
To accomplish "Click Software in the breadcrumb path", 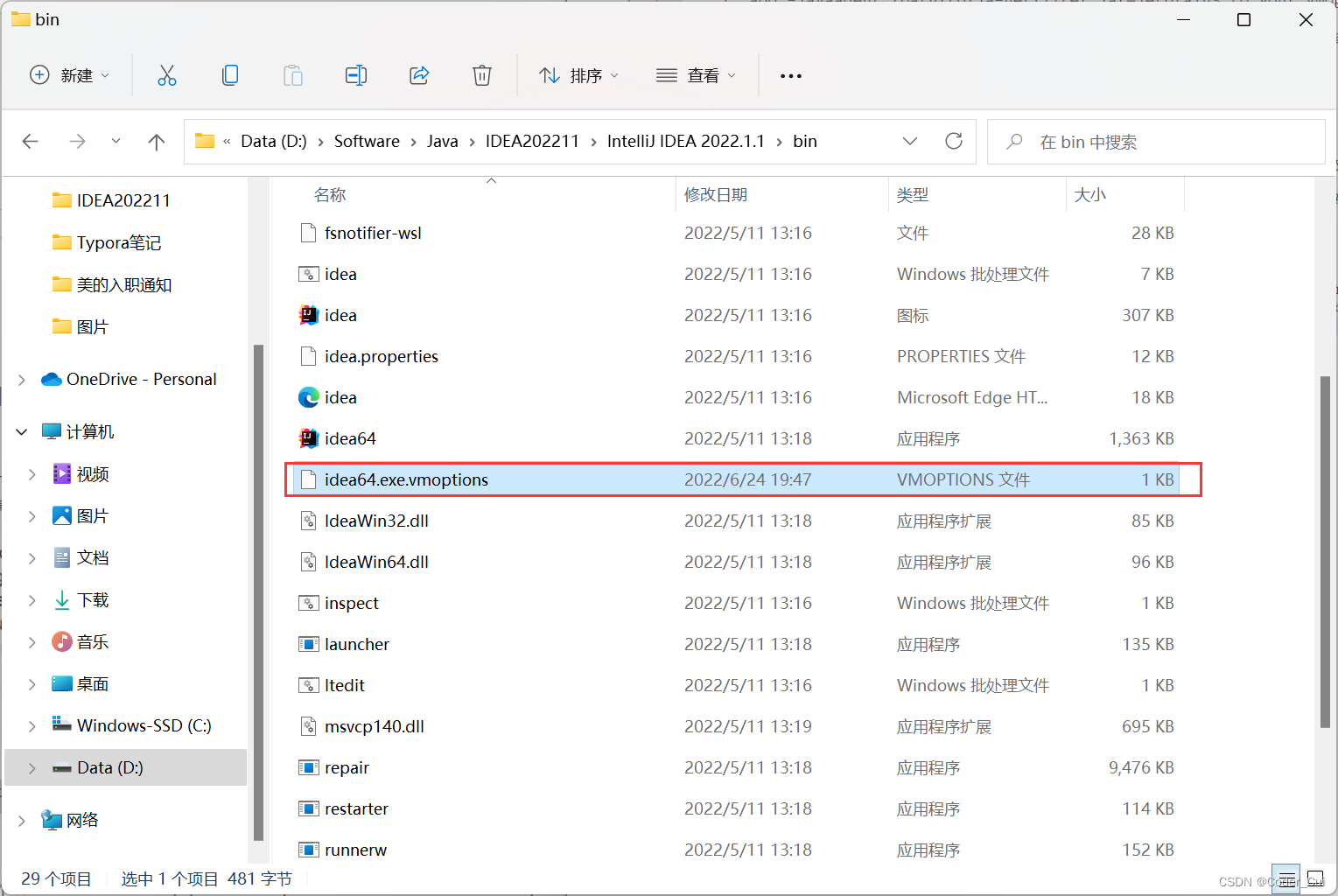I will (x=367, y=141).
